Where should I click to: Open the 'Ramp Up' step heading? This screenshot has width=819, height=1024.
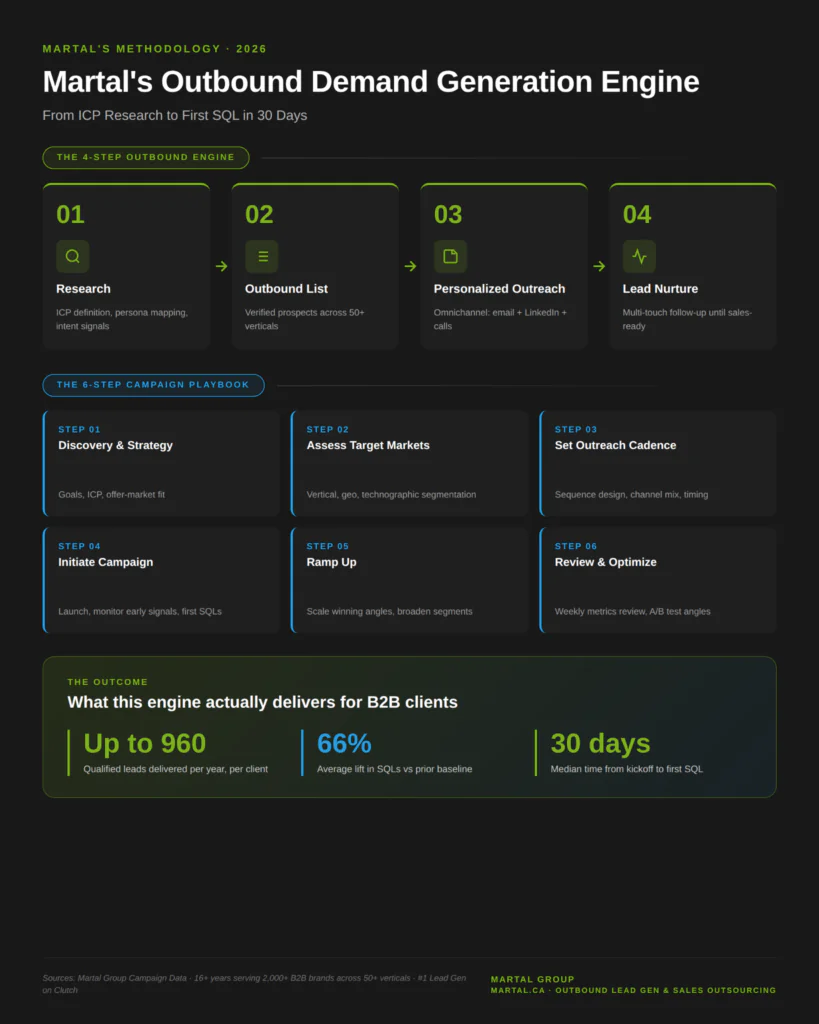pos(332,562)
